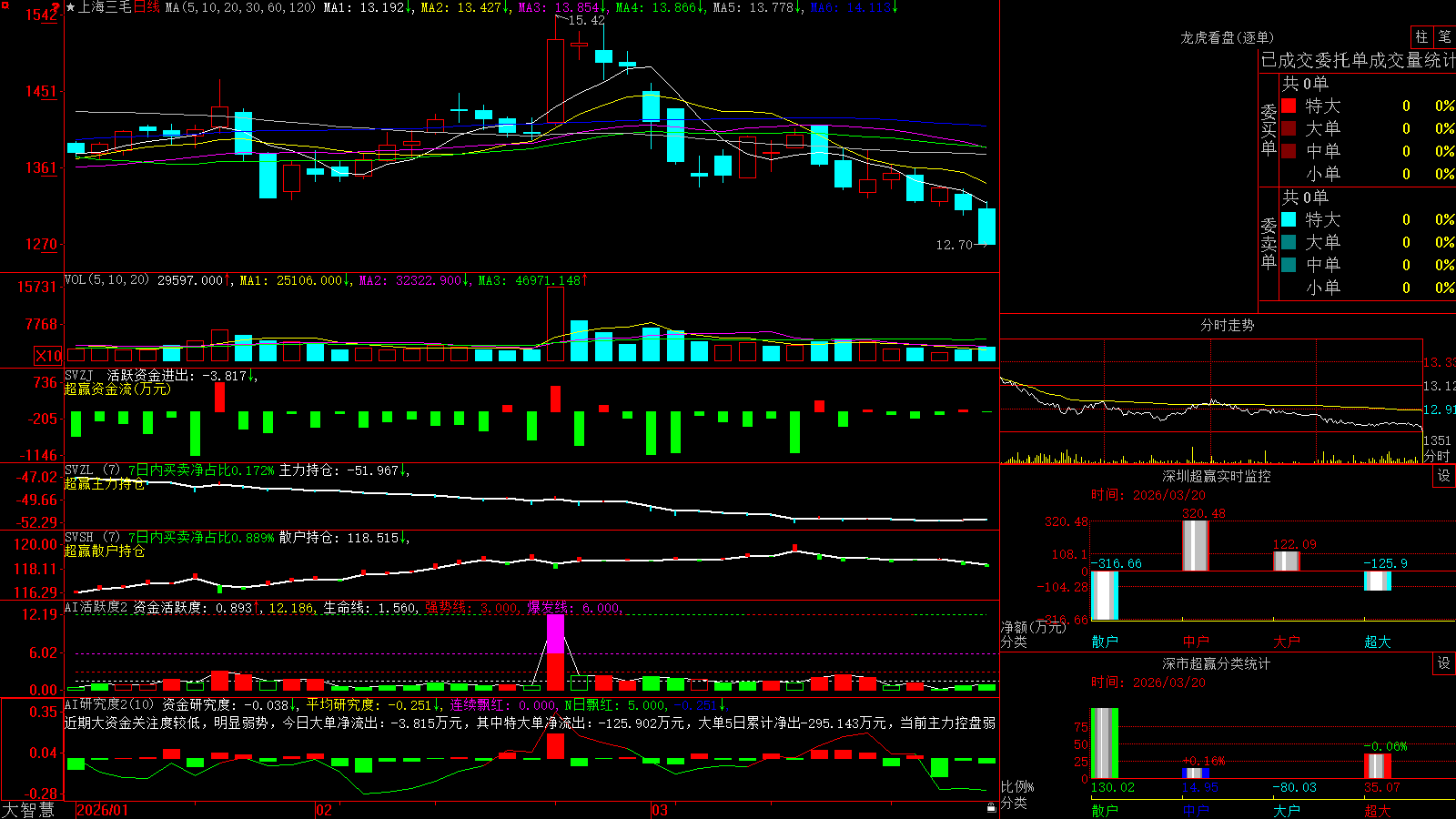The width and height of the screenshot is (1456, 819).
Task: Click the teal 中单 sell-order swatch
Action: [1289, 265]
